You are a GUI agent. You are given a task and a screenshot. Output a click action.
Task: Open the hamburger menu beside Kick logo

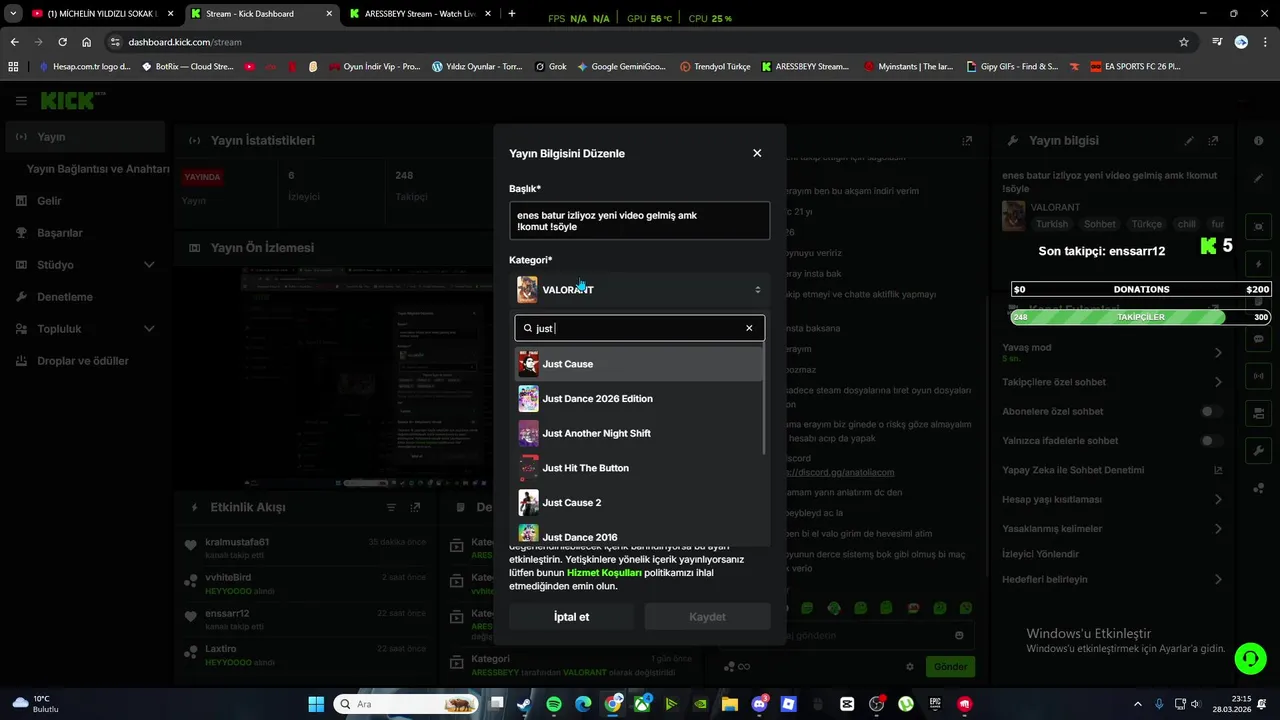tap(21, 101)
